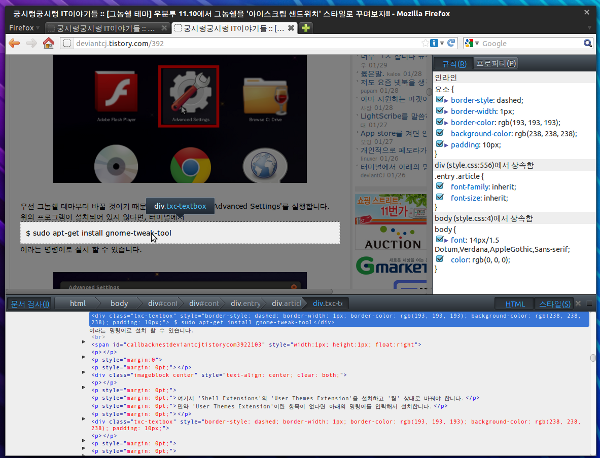Disable the color rgb(0, 0, 0) checkbox
This screenshot has height=458, width=600.
439,259
